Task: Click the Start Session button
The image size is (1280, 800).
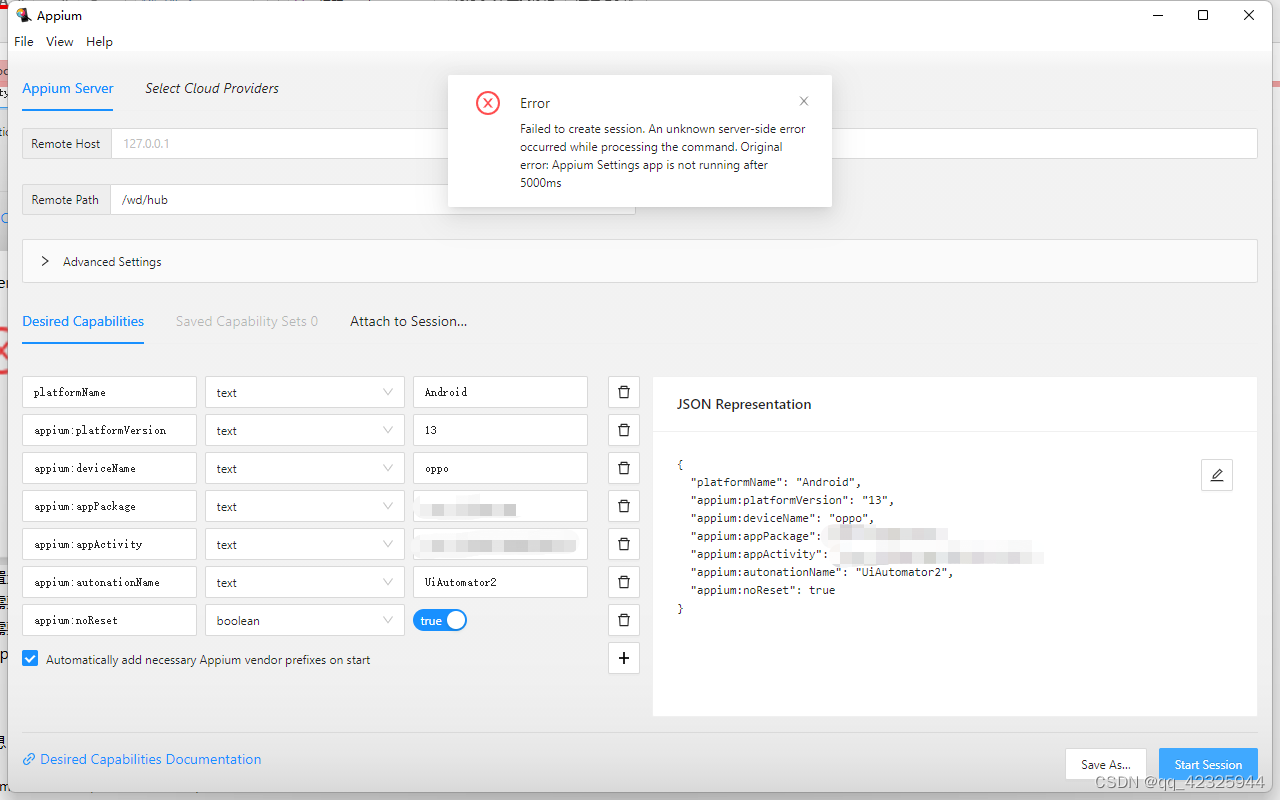Action: 1208,764
